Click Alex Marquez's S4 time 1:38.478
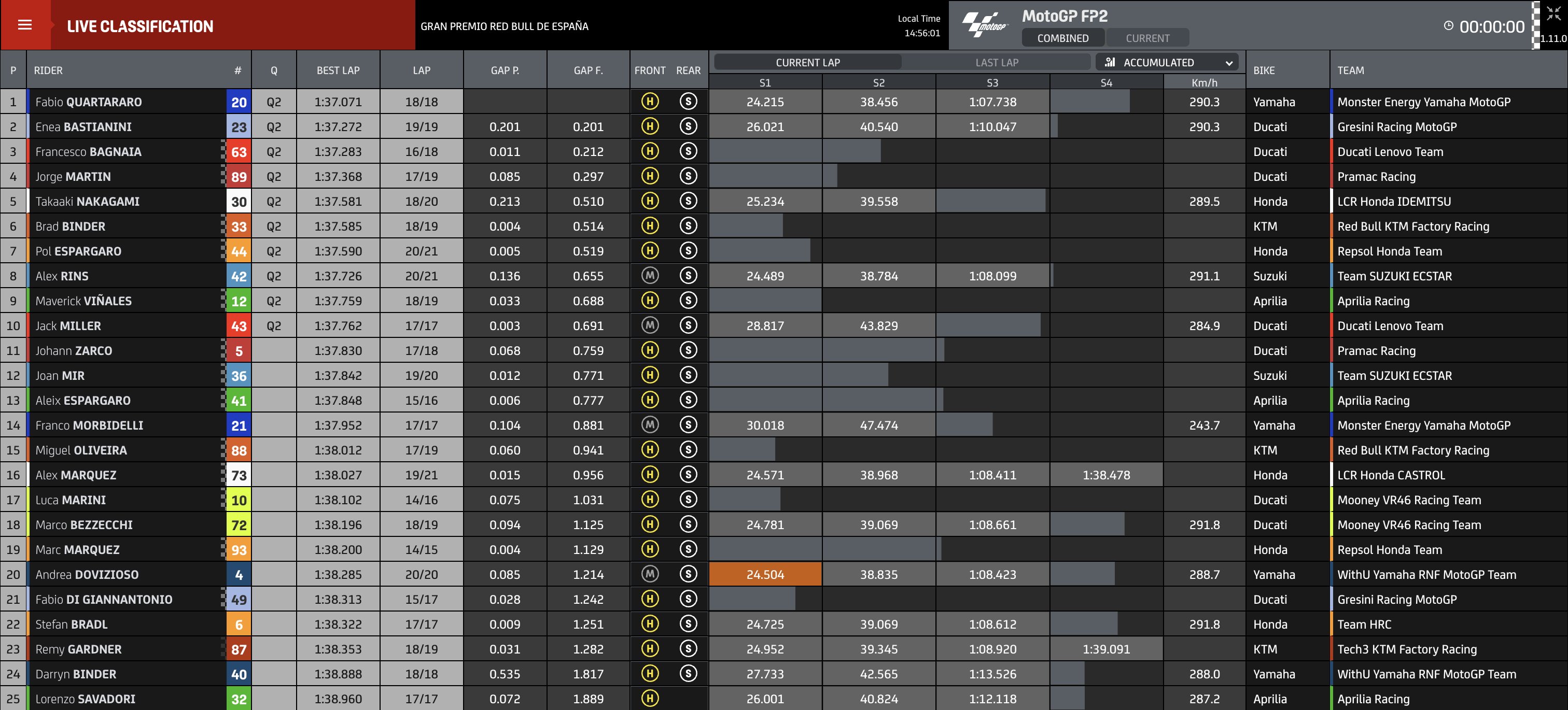Screen dimensions: 1568x710 [x=1106, y=475]
